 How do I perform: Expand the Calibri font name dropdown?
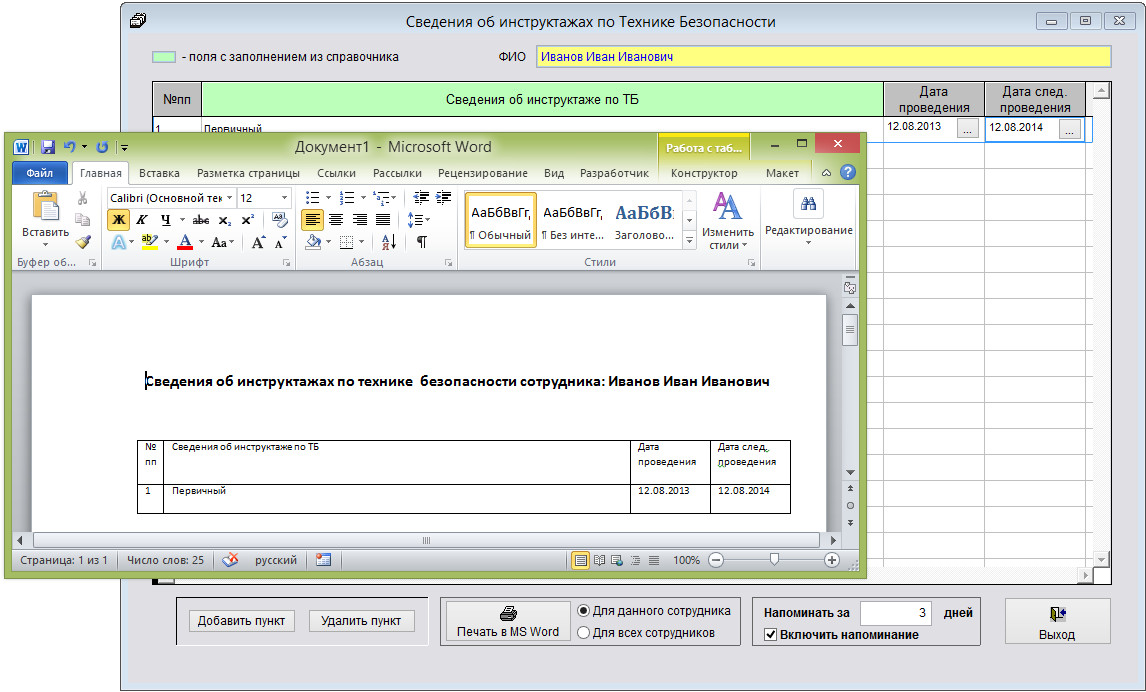coord(230,198)
